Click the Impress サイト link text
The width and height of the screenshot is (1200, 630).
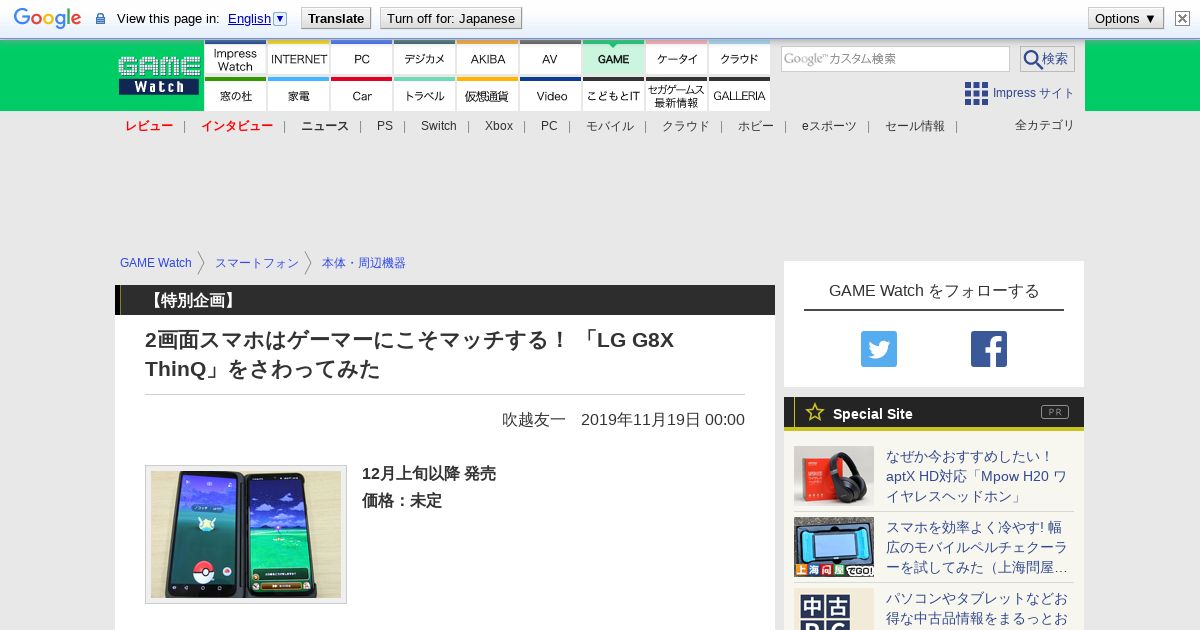pyautogui.click(x=1034, y=93)
